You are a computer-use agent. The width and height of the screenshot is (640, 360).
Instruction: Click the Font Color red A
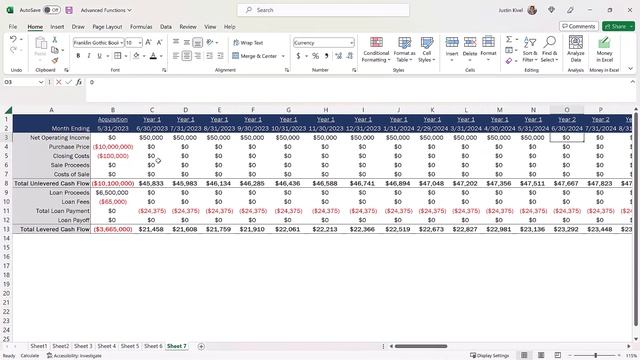pos(153,56)
